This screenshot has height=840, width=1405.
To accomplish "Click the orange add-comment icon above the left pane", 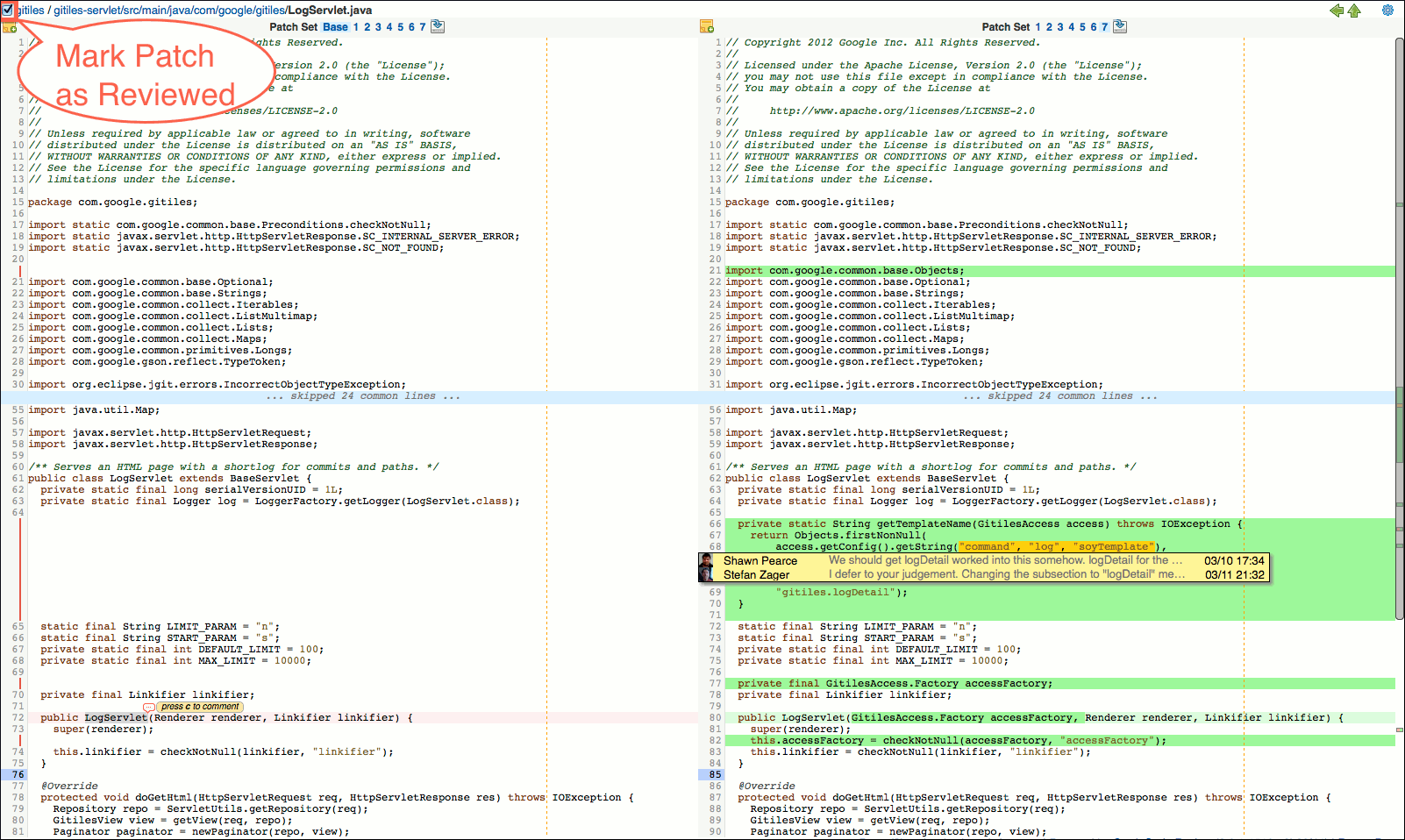I will coord(11,27).
